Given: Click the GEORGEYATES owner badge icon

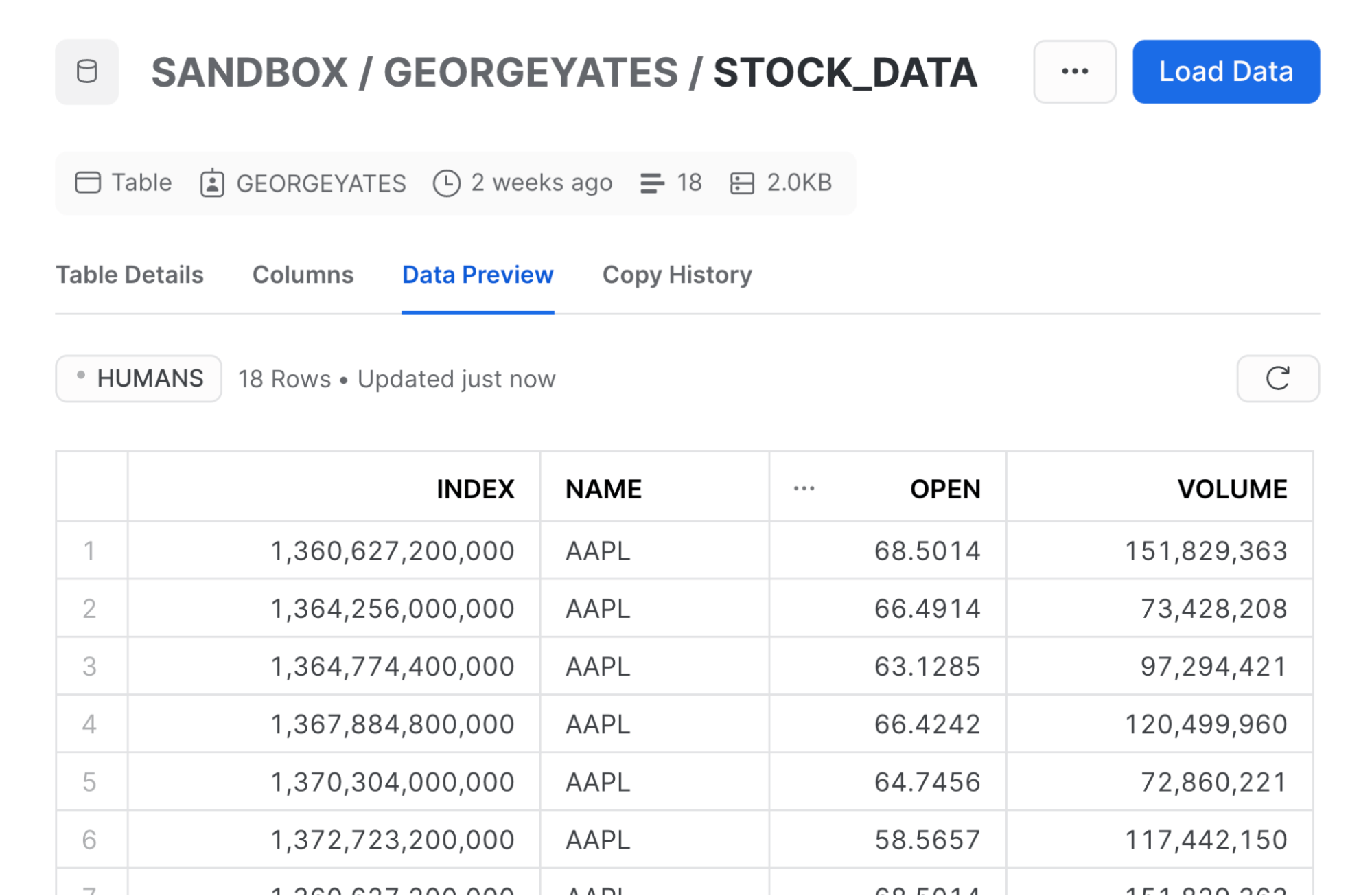Looking at the screenshot, I should (212, 183).
